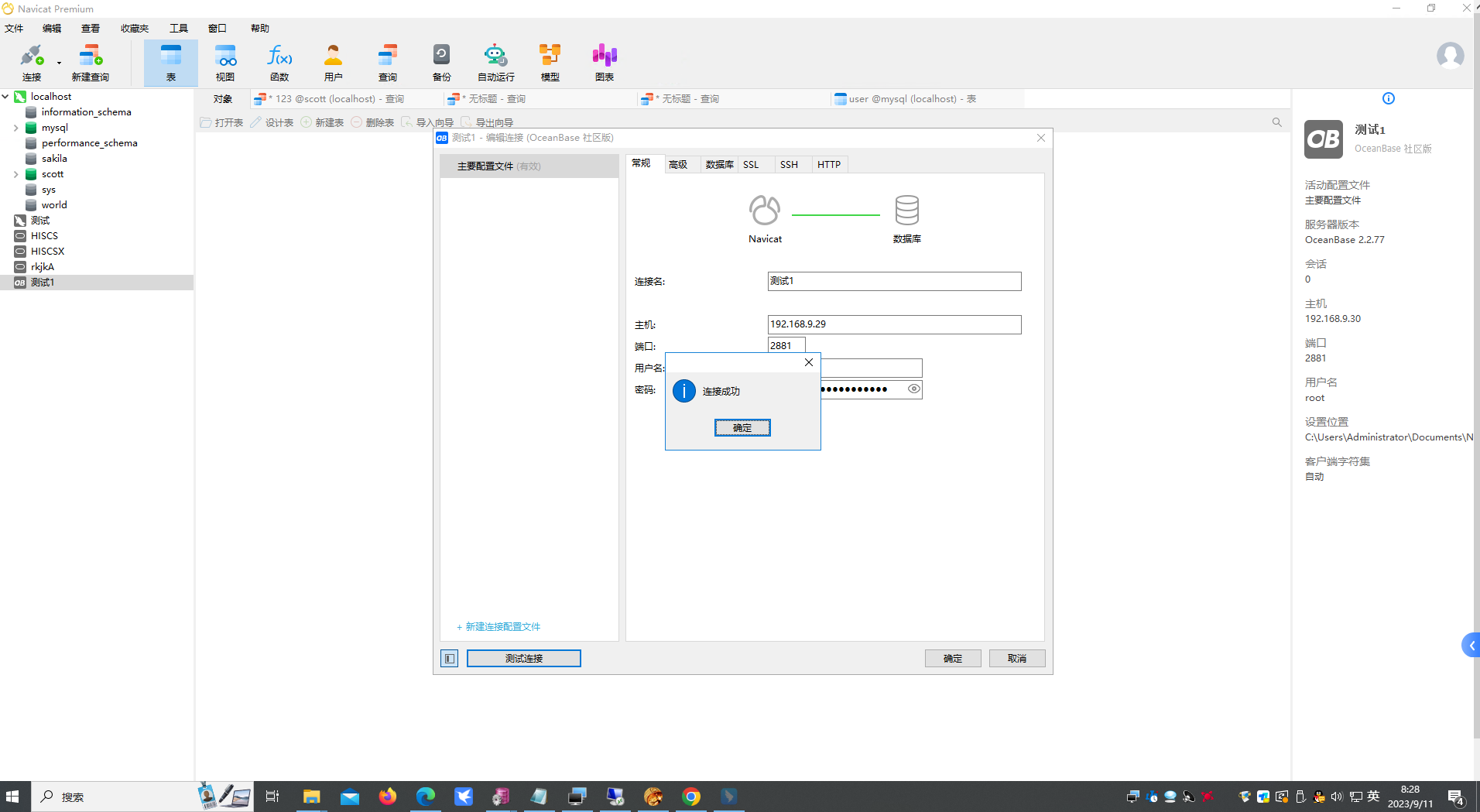Click the 连接名 input field

tap(894, 281)
